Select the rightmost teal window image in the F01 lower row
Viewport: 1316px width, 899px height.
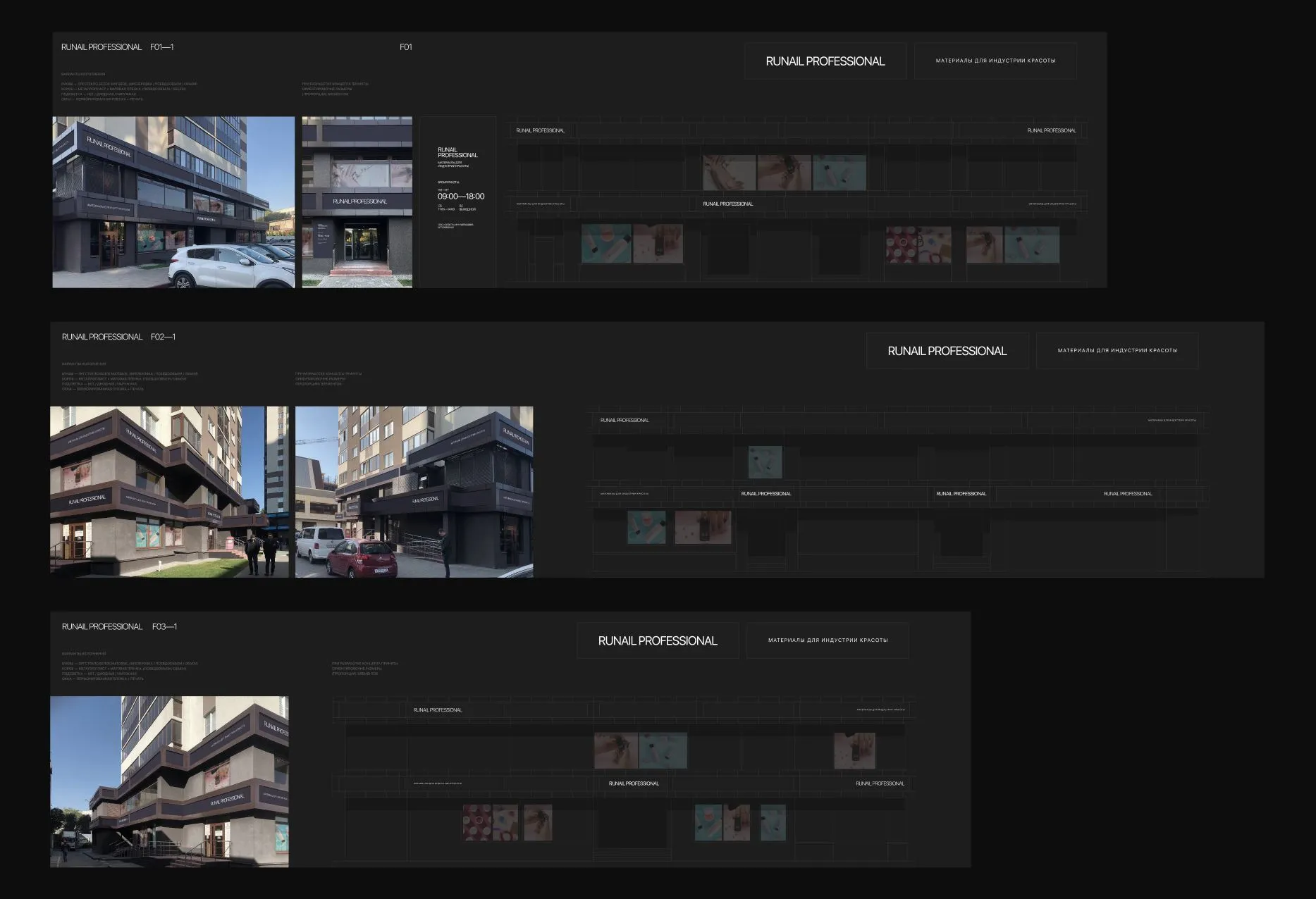1032,244
